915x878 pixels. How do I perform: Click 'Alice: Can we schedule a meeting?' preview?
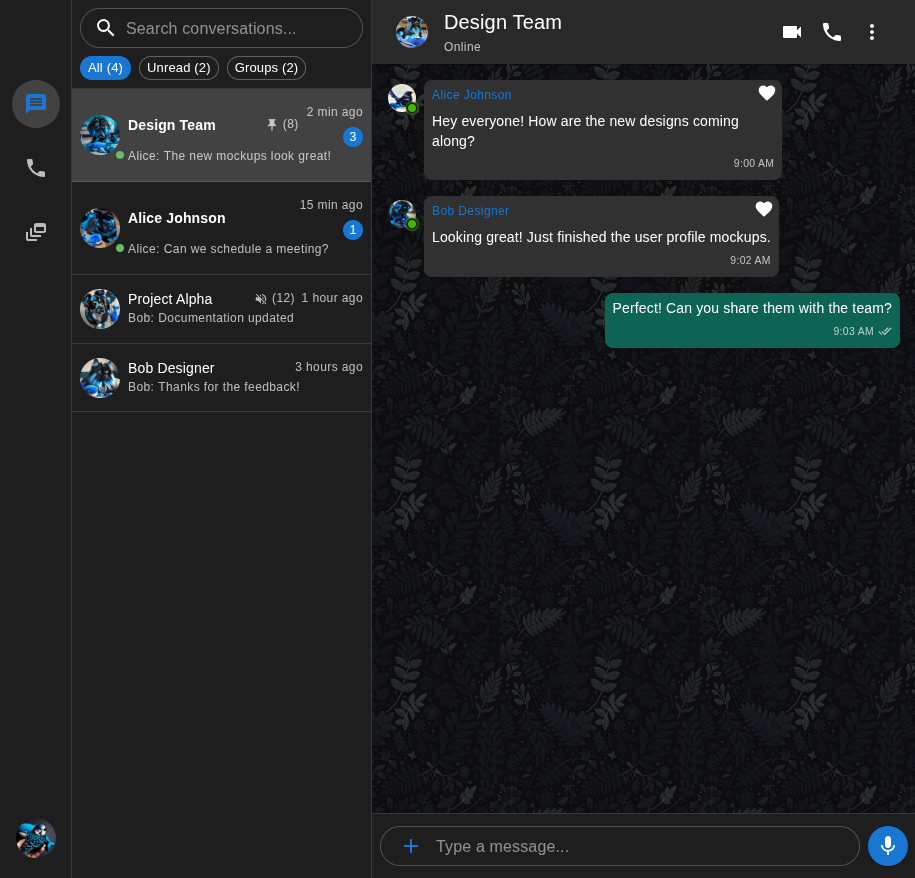pos(228,249)
